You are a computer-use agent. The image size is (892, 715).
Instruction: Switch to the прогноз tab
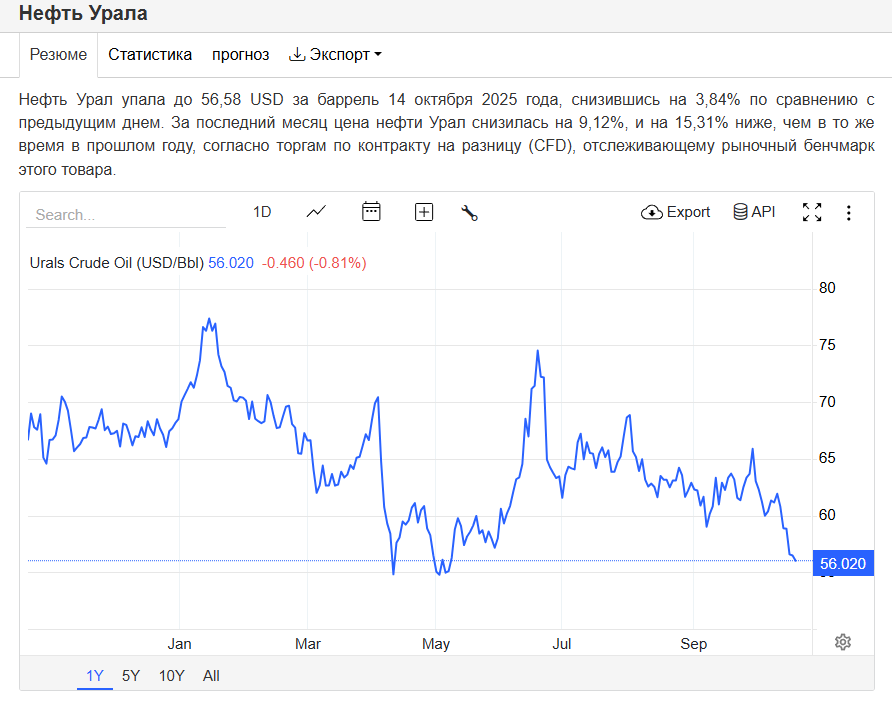tap(240, 55)
